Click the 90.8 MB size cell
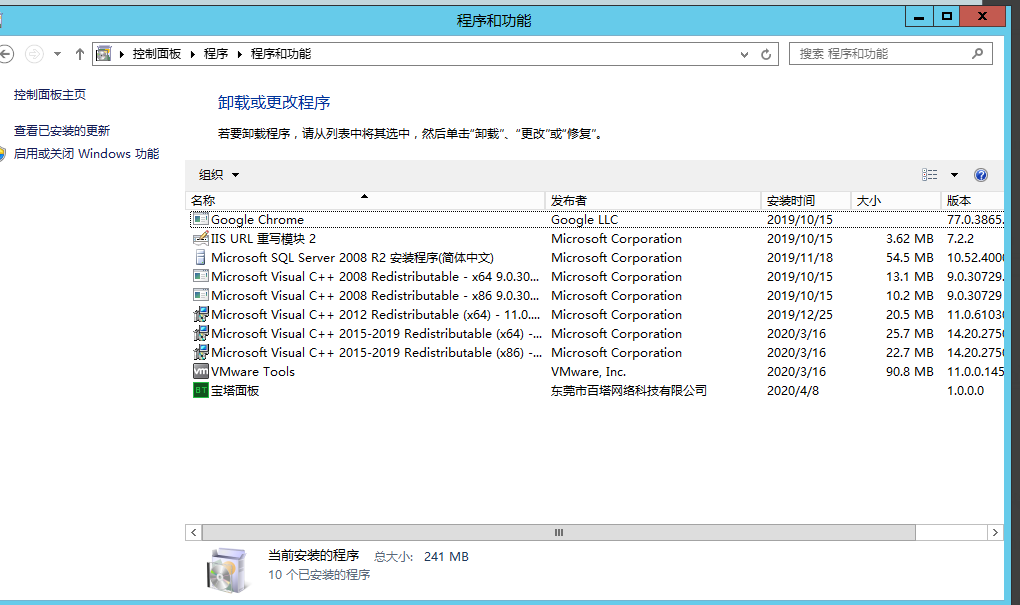This screenshot has height=605, width=1020. [x=909, y=371]
